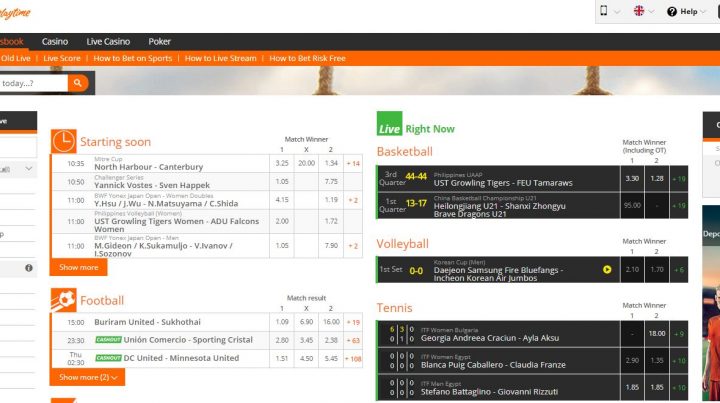Select draw odds 6.90 Buriram United - Sukhothai

tap(306, 322)
